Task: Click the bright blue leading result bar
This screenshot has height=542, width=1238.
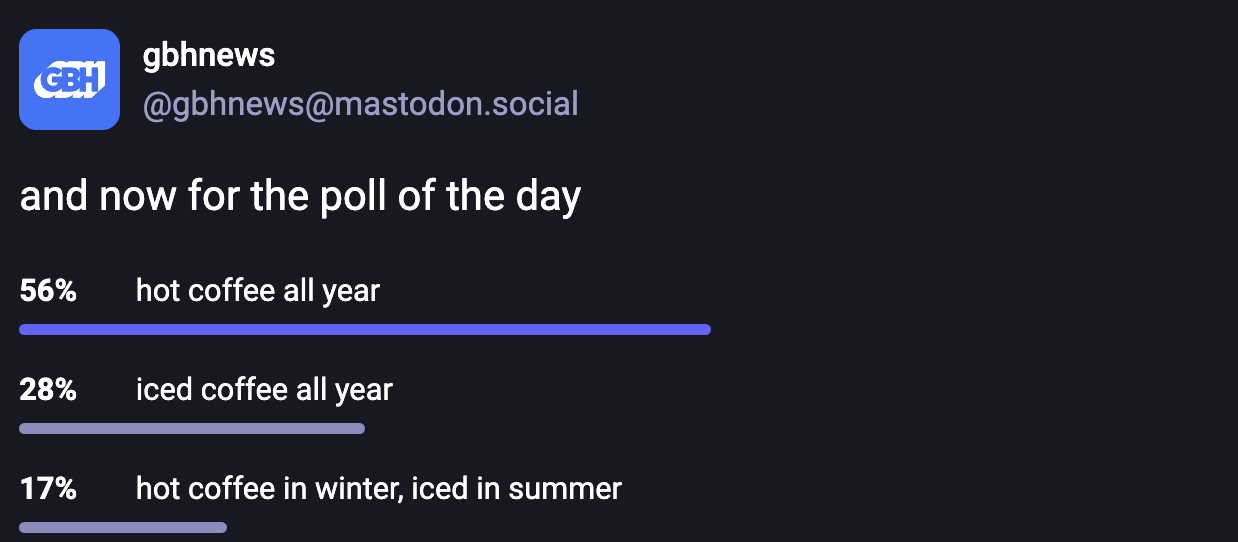Action: tap(365, 329)
